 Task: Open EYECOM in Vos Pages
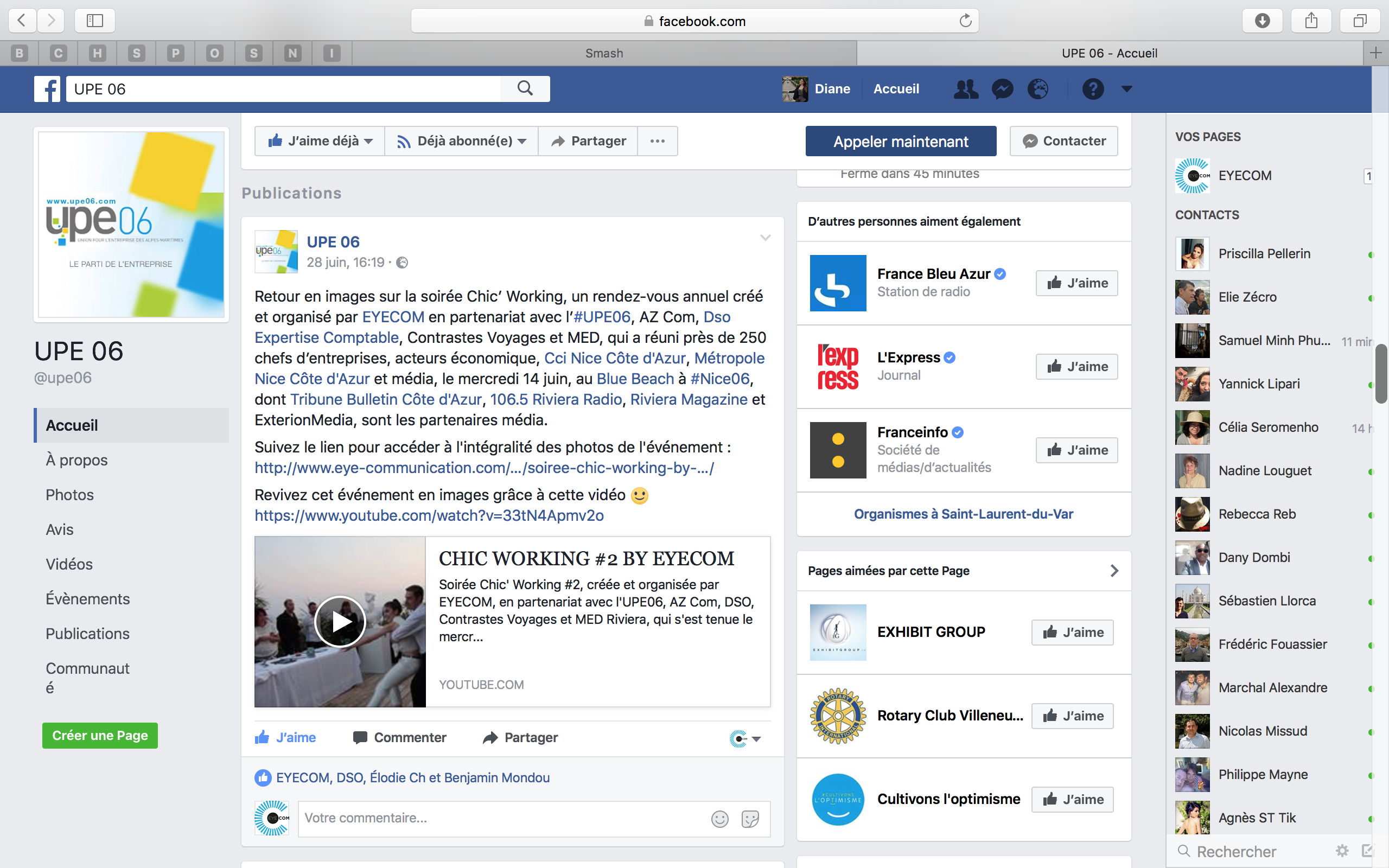tap(1270, 176)
